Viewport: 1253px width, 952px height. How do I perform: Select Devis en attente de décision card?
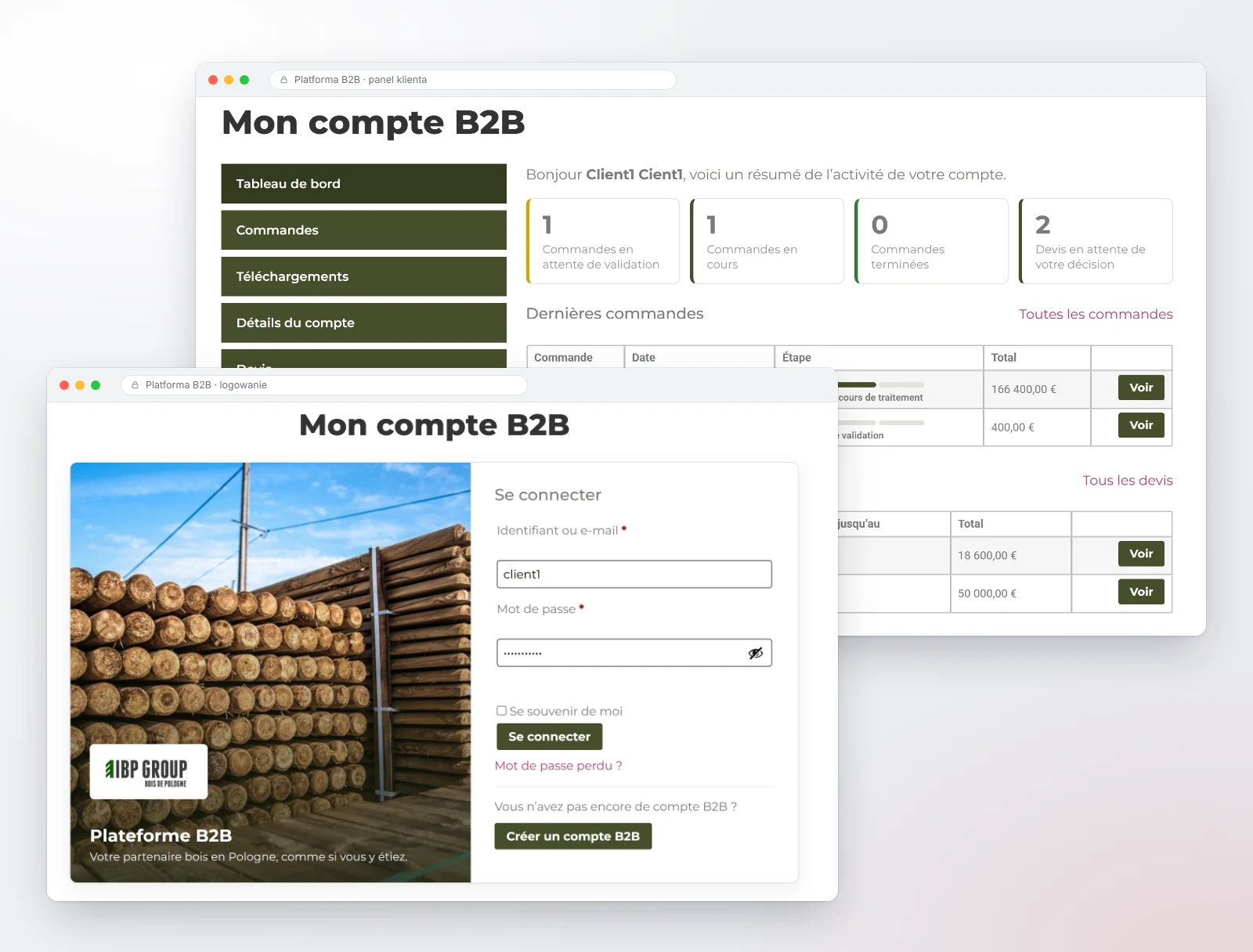coord(1096,241)
